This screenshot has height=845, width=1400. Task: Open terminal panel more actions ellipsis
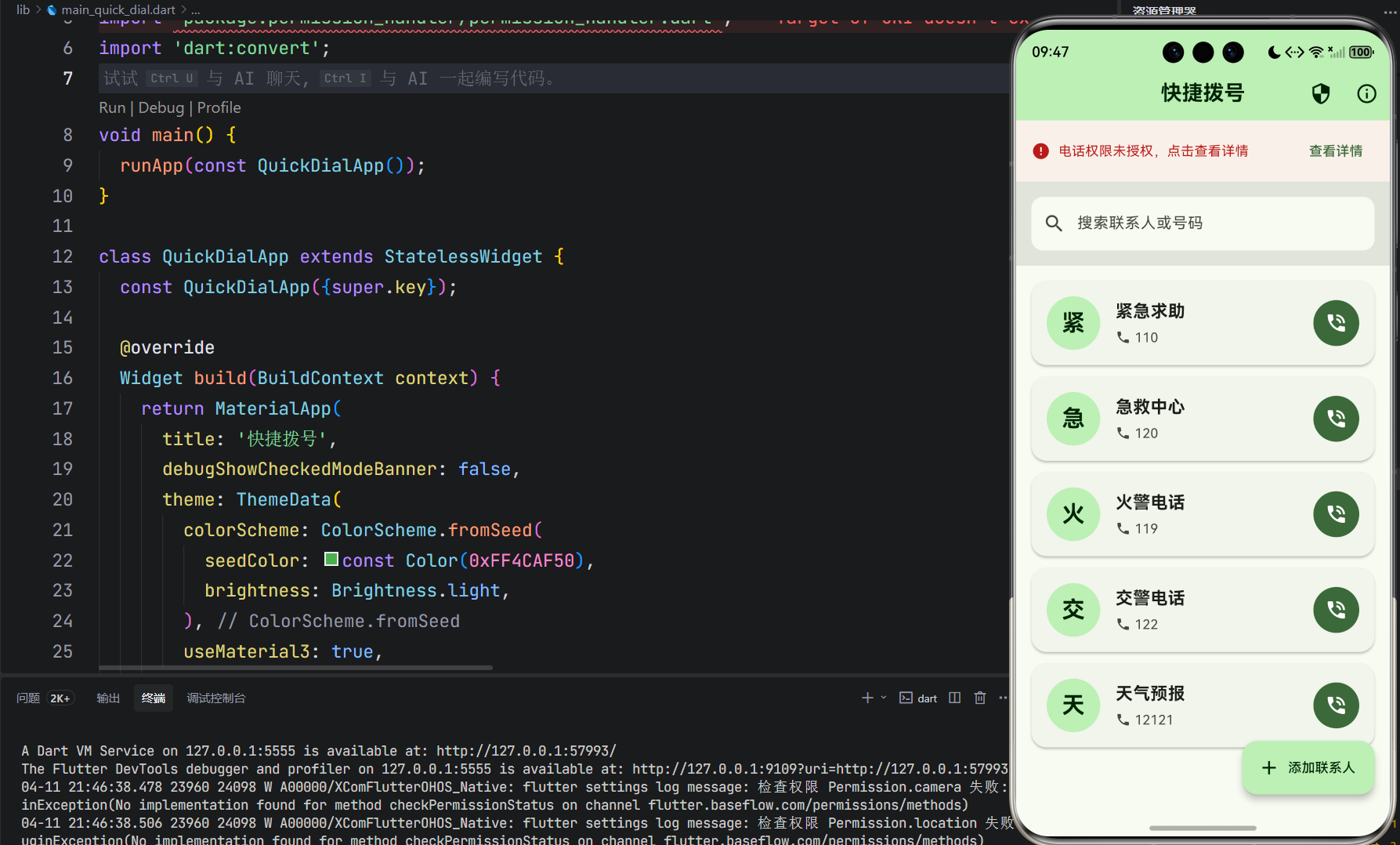(x=1003, y=698)
